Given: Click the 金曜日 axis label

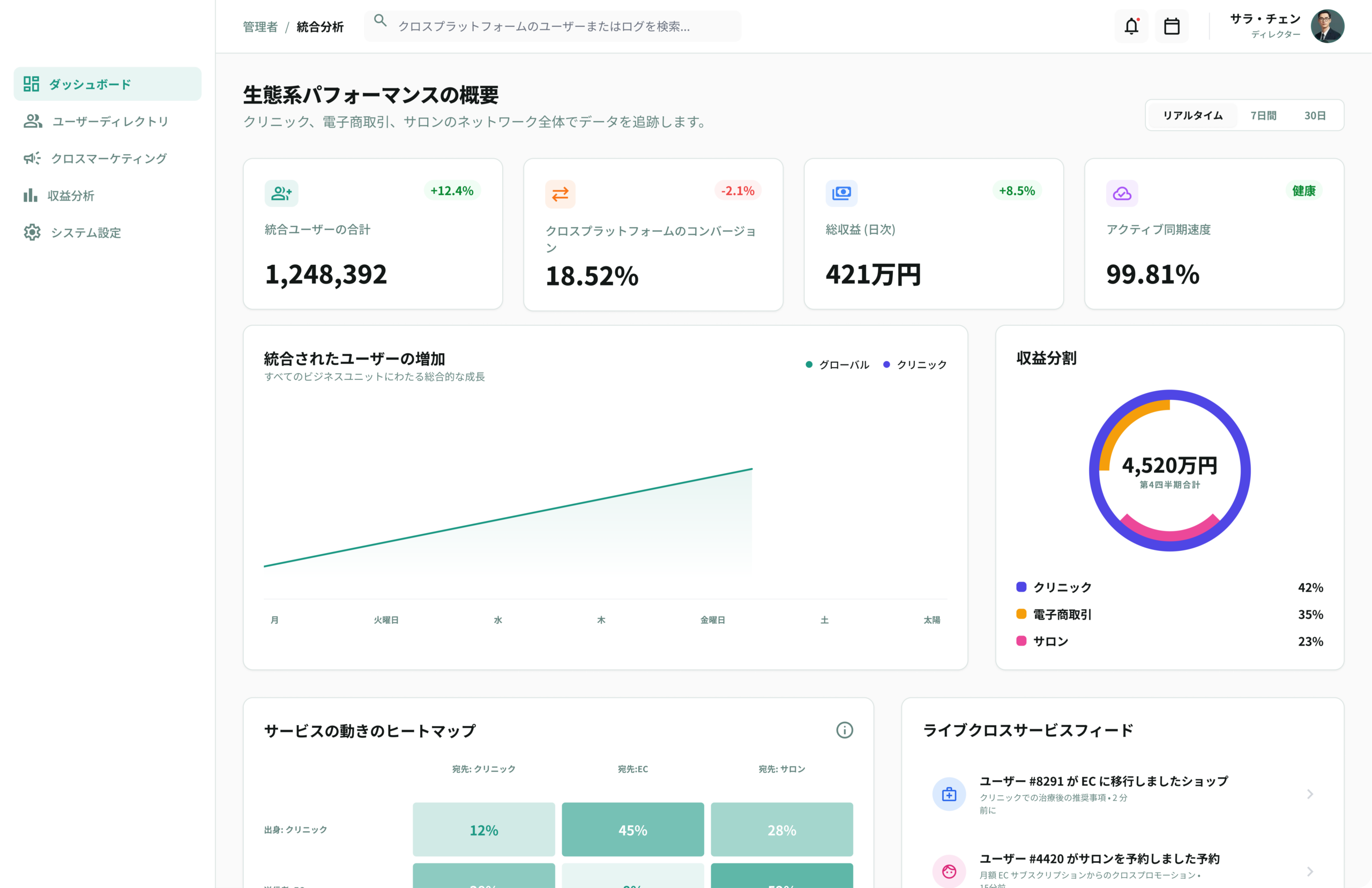Looking at the screenshot, I should click(x=712, y=620).
